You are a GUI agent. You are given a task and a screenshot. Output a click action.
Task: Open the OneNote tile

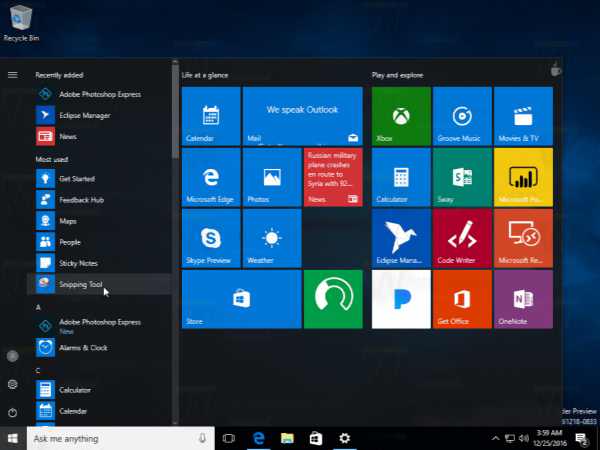[523, 299]
